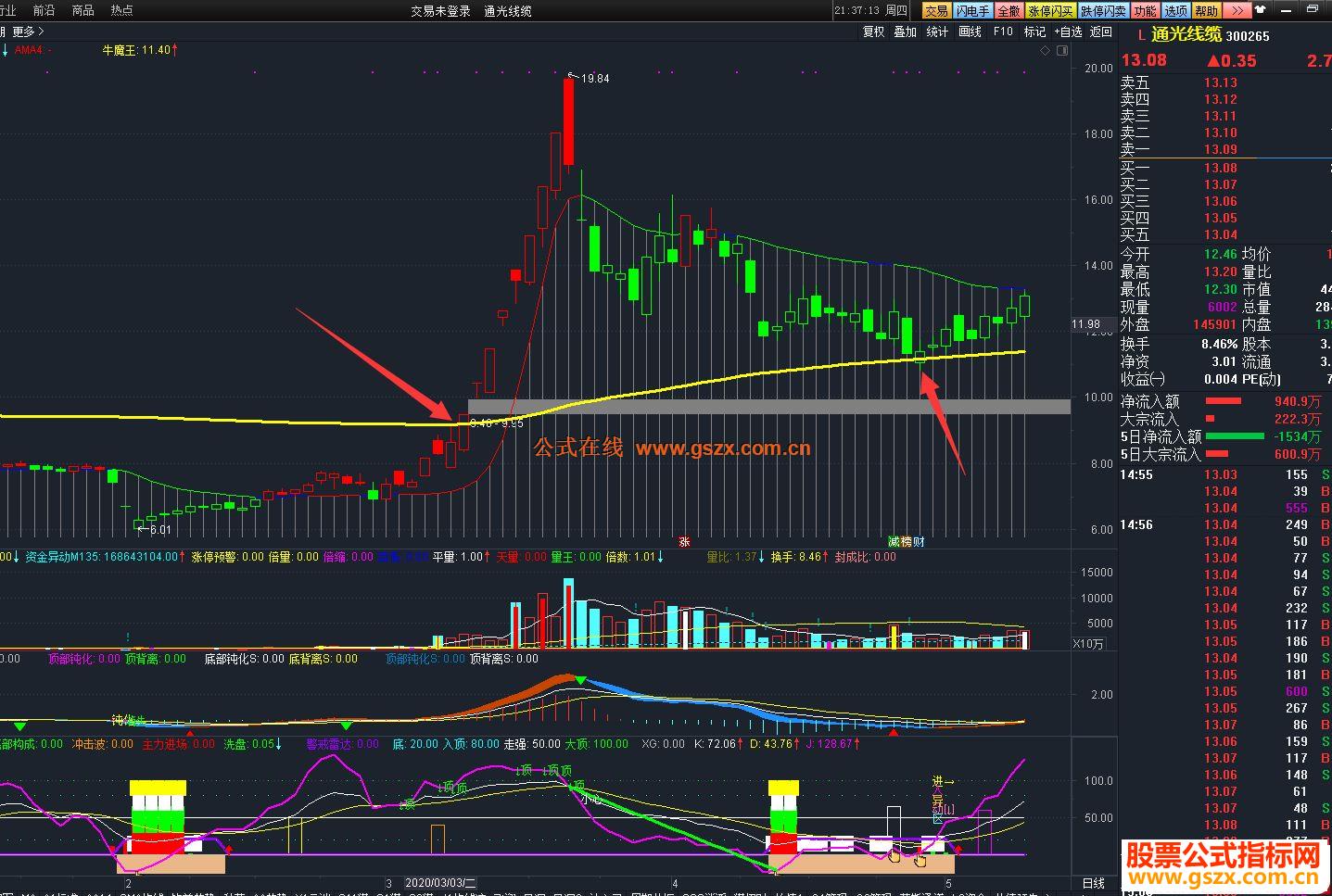Image resolution: width=1332 pixels, height=896 pixels.
Task: Click 涨停闪买 flash buy button
Action: [x=1050, y=11]
